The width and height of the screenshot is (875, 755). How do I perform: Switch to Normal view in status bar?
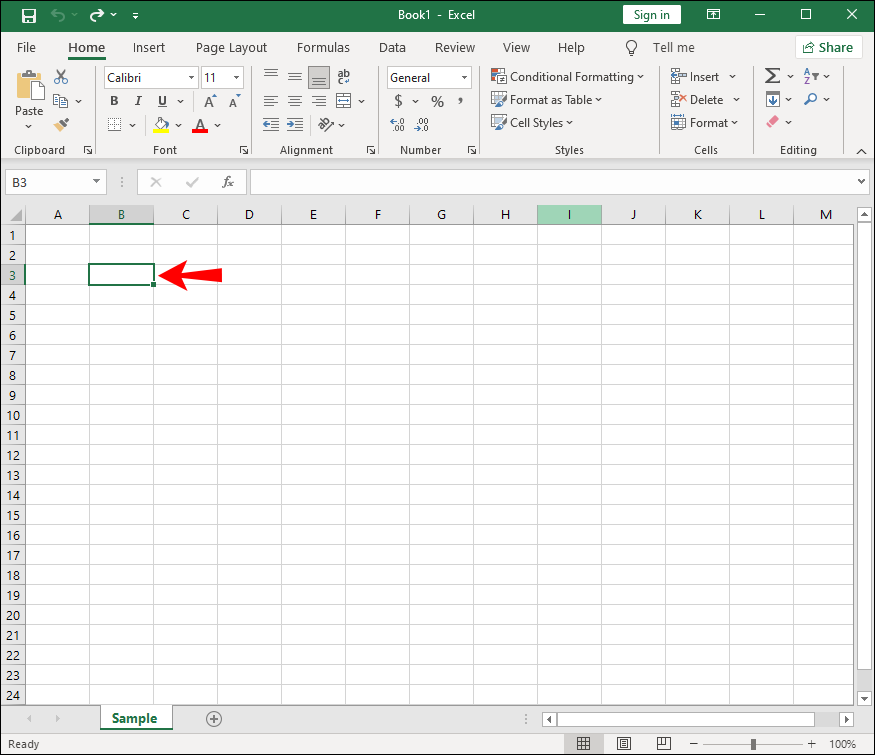click(x=584, y=744)
